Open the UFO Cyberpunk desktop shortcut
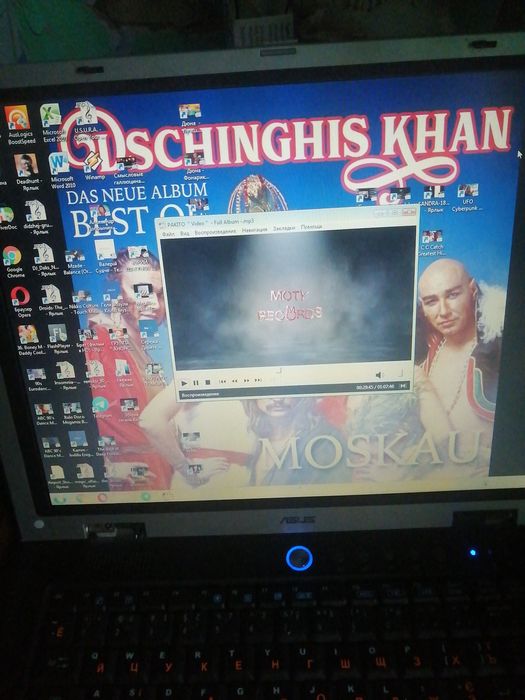The image size is (525, 700). tap(467, 198)
